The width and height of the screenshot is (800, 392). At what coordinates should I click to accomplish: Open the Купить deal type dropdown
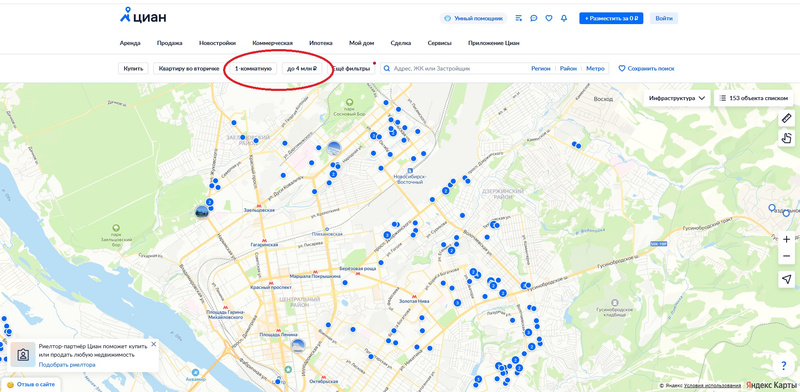(x=133, y=68)
